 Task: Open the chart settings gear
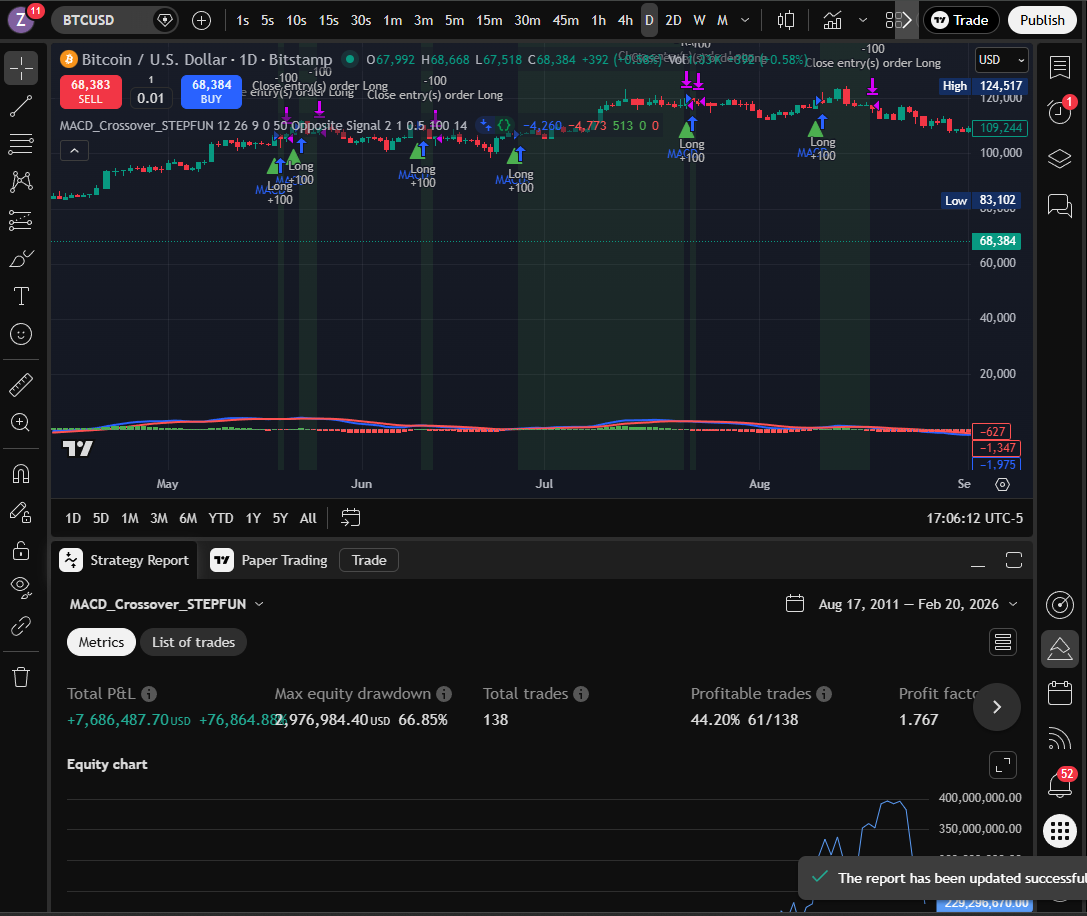[x=1003, y=484]
